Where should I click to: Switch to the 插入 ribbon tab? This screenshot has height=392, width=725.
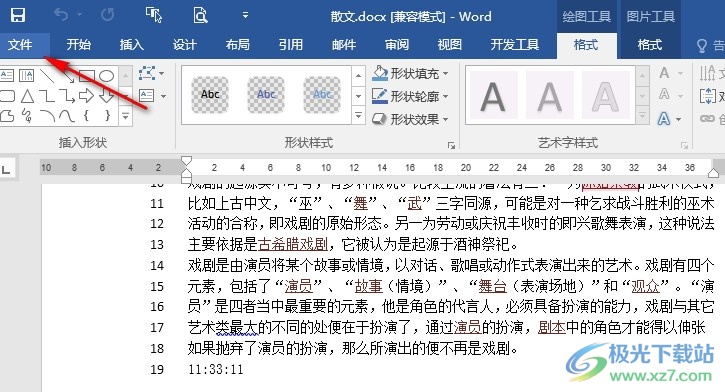132,45
